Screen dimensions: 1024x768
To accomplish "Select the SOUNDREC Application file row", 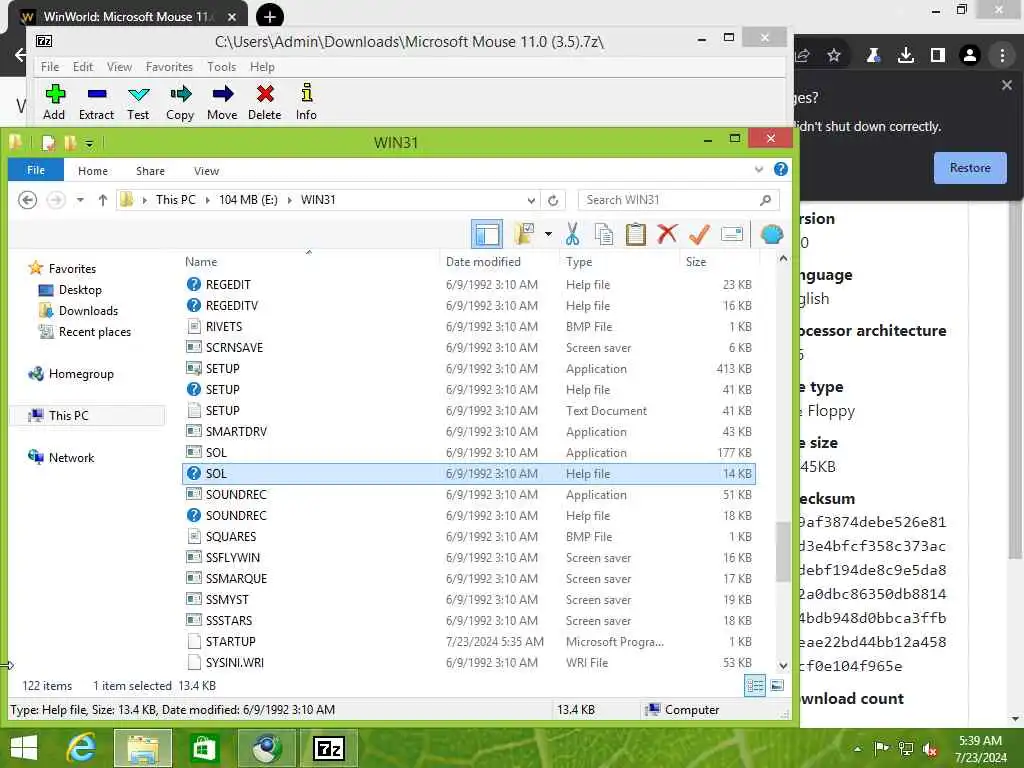I will pyautogui.click(x=469, y=494).
